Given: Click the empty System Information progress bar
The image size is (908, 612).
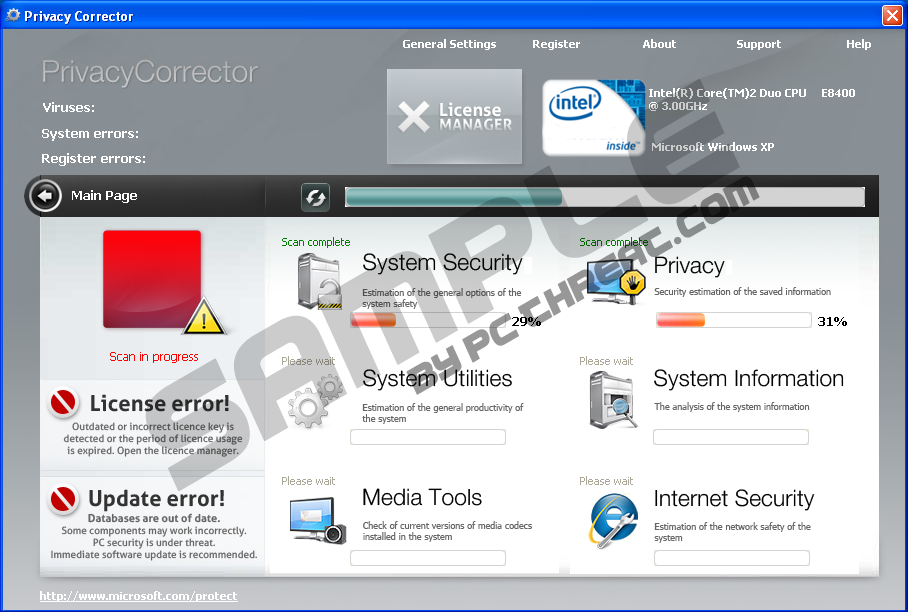Looking at the screenshot, I should point(731,437).
